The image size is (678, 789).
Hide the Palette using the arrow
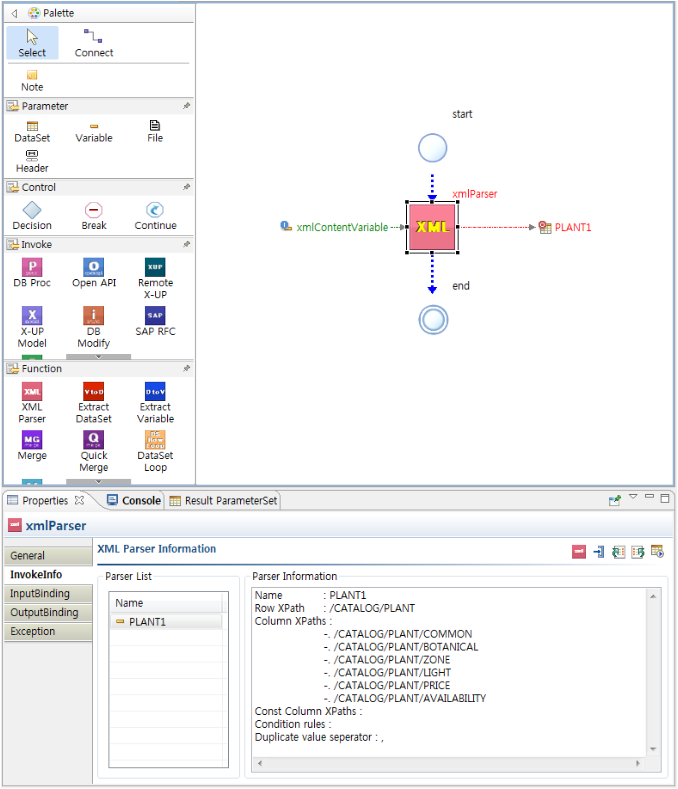coord(14,13)
